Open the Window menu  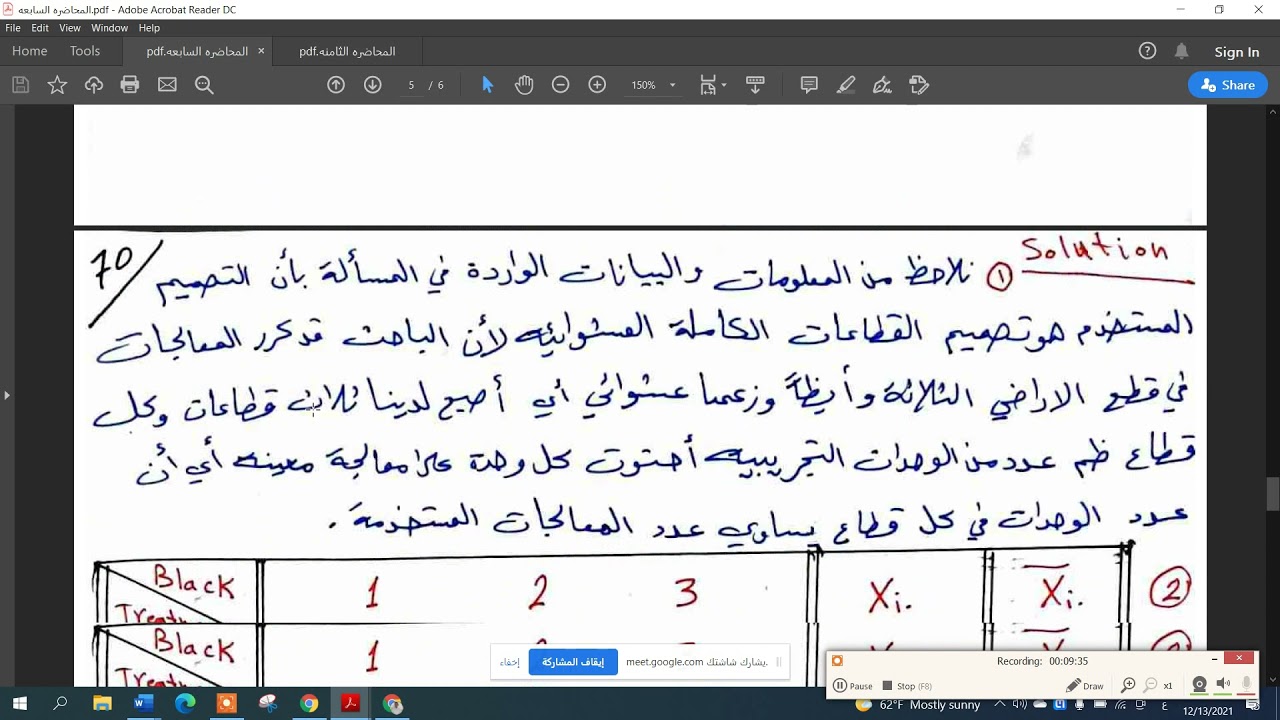[x=109, y=28]
